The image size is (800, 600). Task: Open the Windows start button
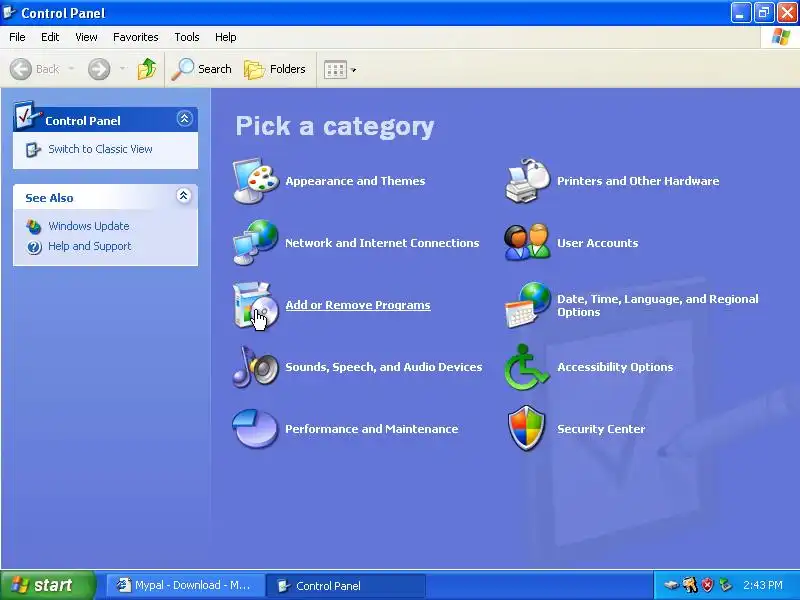tap(47, 585)
